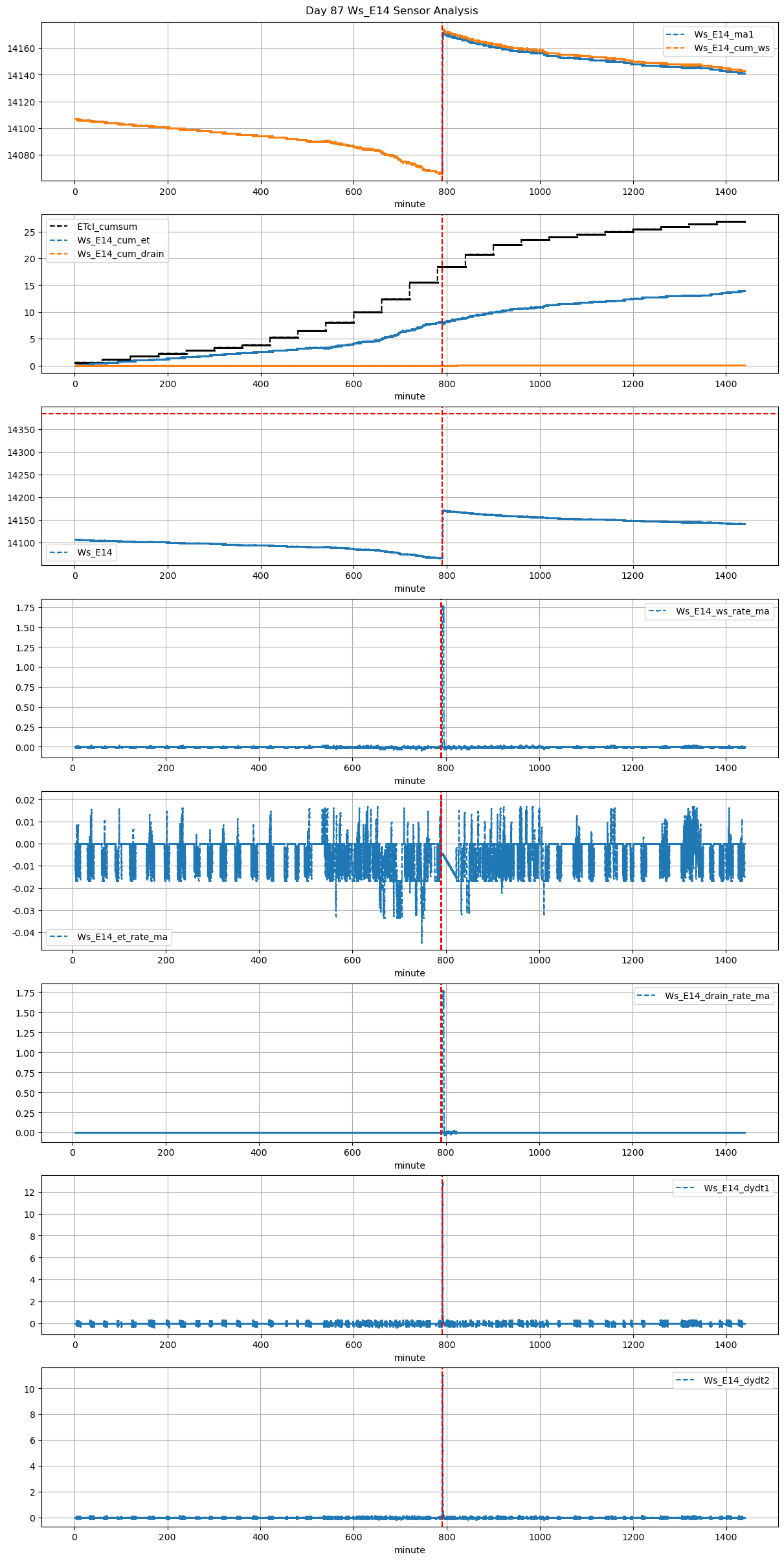Click the figure title Day 87 Ws_E14 Sensor Analysis

click(392, 10)
